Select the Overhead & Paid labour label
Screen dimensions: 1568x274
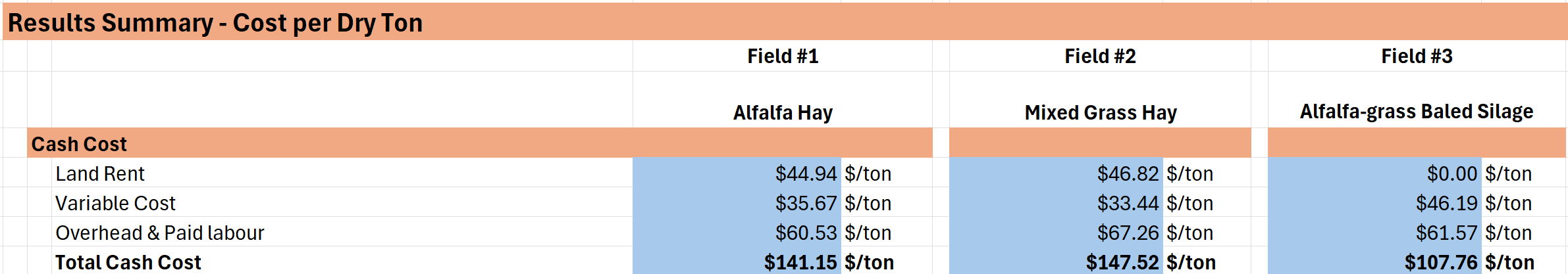(x=159, y=233)
